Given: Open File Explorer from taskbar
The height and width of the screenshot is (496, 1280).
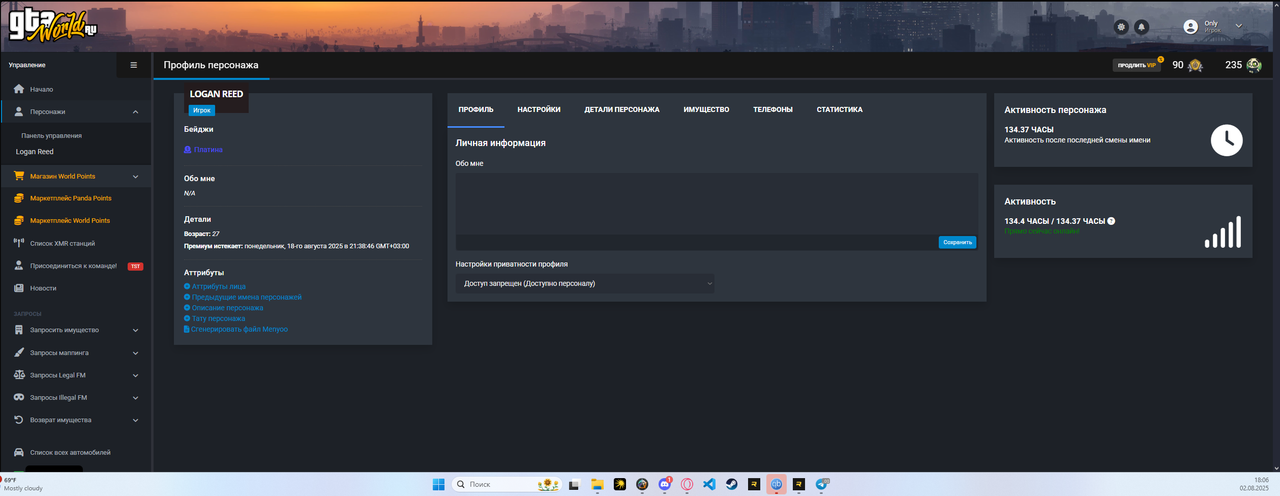Looking at the screenshot, I should point(597,484).
